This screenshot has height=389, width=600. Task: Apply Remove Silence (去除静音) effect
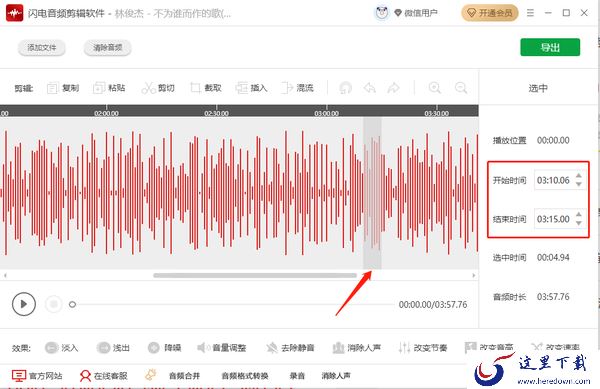coord(290,348)
